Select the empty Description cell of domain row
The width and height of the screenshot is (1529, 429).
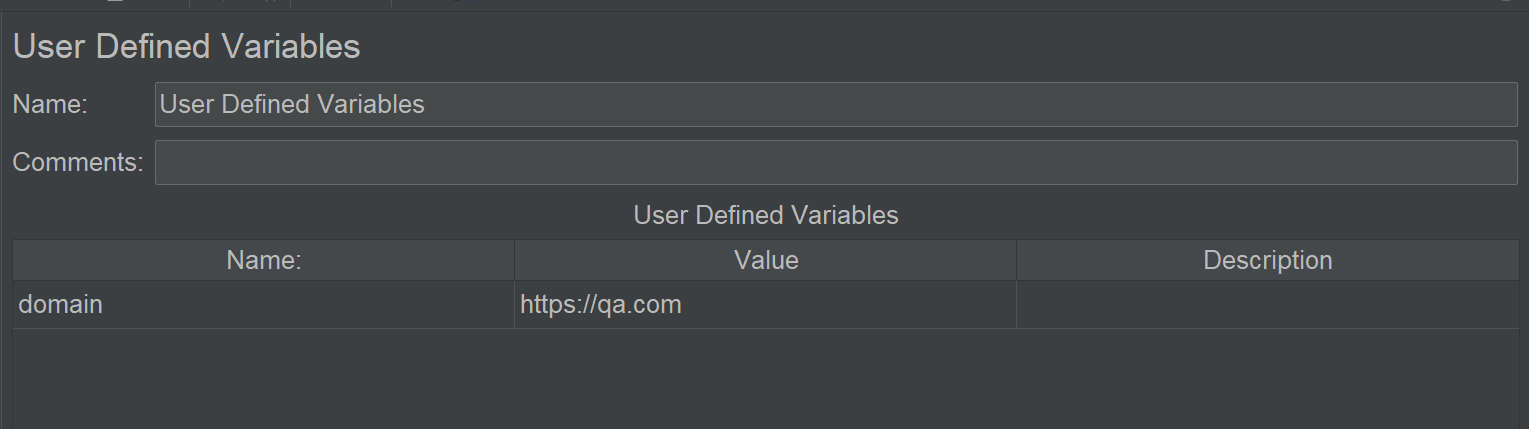tap(1268, 304)
